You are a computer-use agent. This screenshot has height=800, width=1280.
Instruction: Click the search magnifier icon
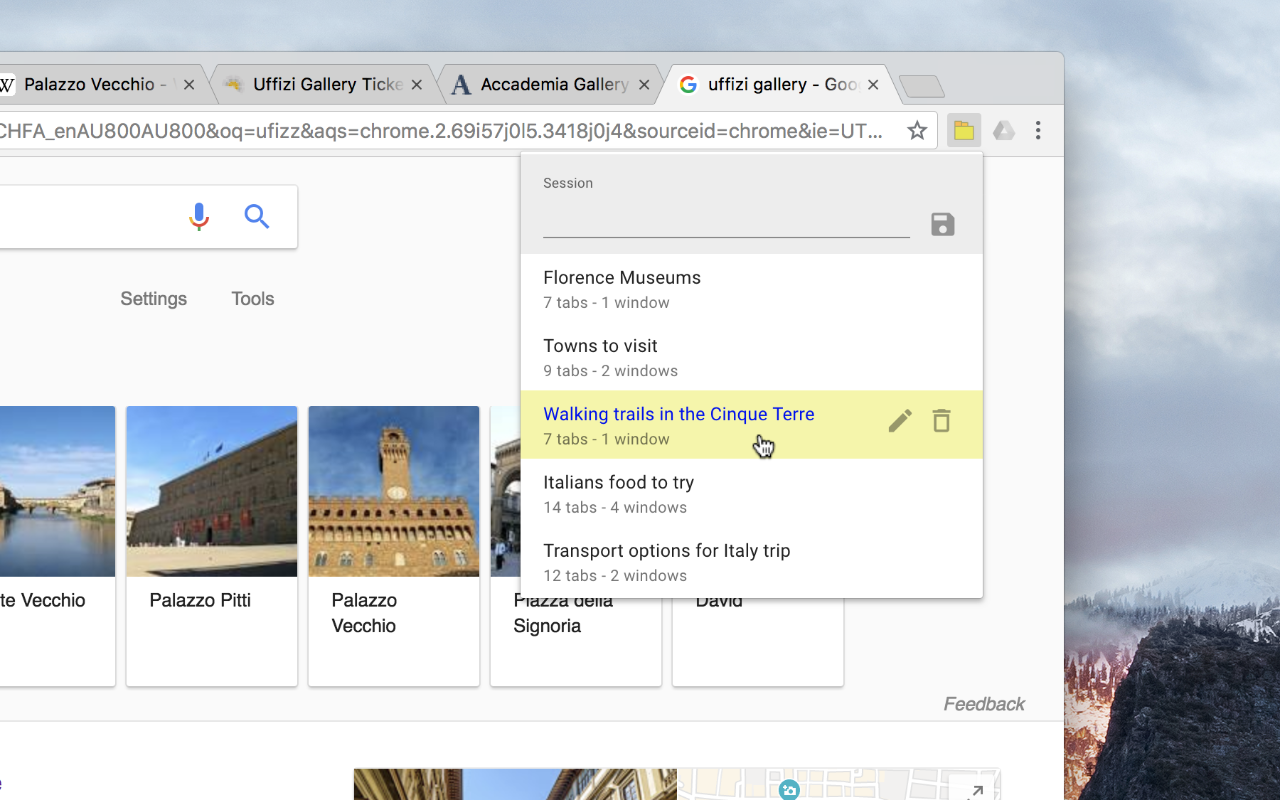point(257,216)
